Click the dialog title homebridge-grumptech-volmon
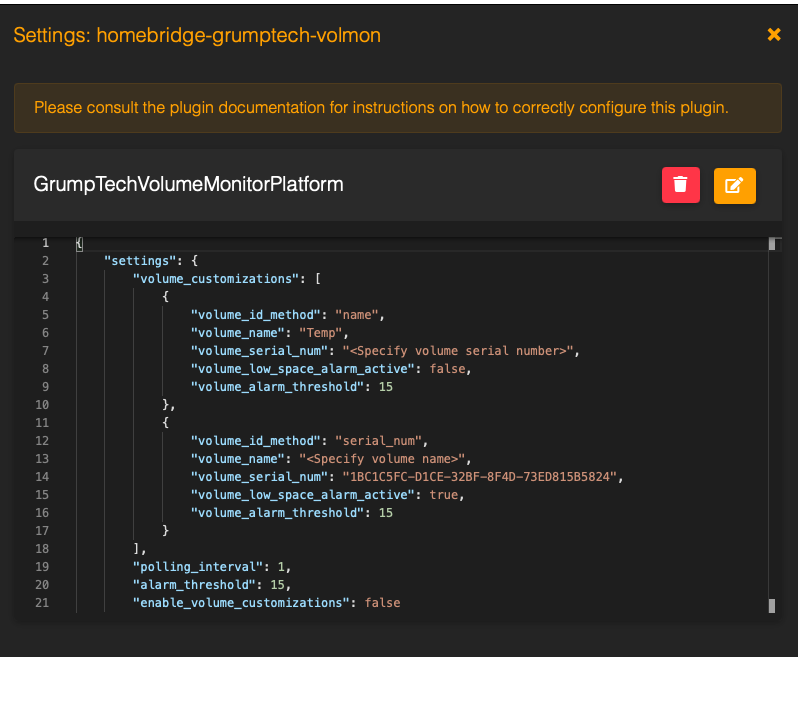 coord(239,36)
